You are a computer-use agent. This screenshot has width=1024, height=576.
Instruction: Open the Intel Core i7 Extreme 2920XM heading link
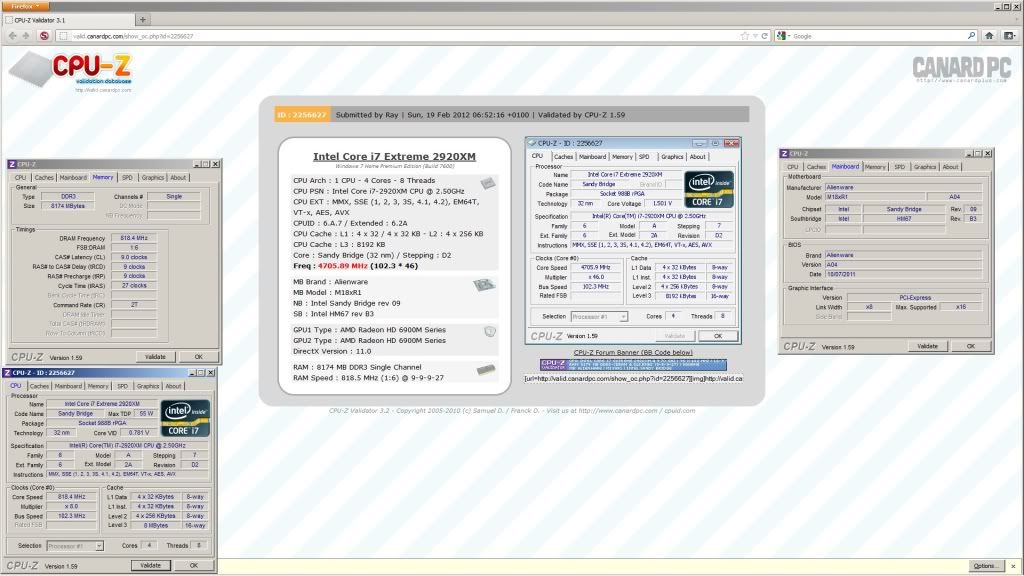pyautogui.click(x=394, y=157)
